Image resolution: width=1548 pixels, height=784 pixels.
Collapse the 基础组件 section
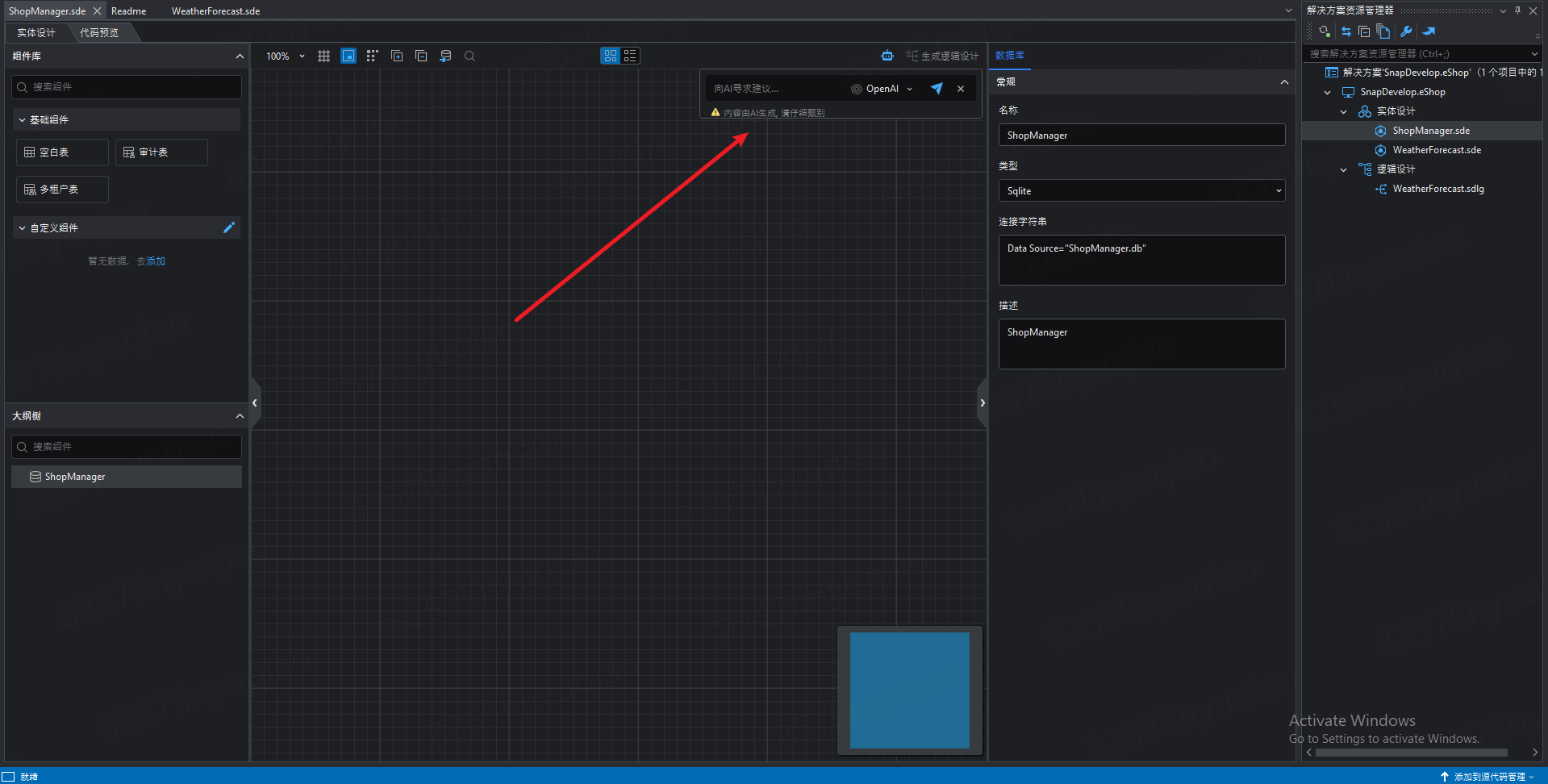pyautogui.click(x=23, y=119)
